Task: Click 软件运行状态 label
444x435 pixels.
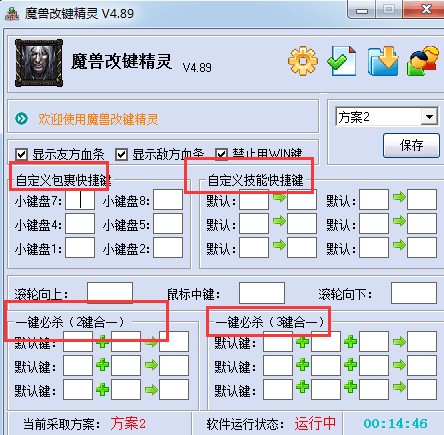Action: [245, 424]
